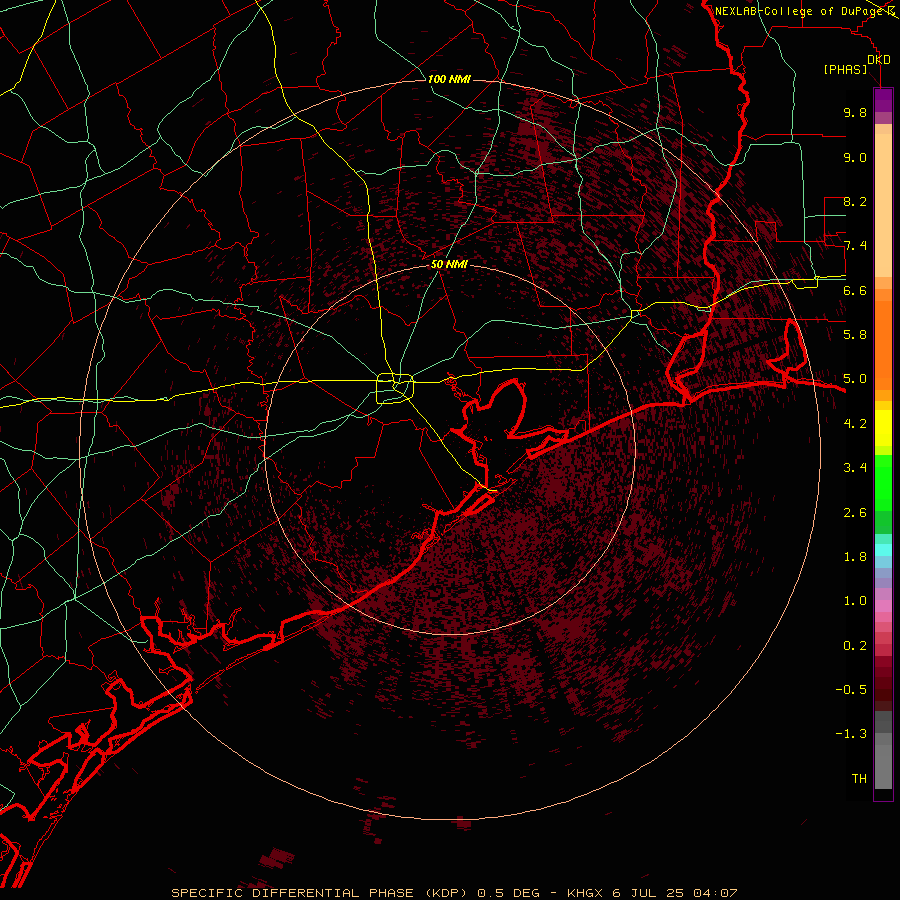This screenshot has width=900, height=900.
Task: Click the 100 NMI range ring label
Action: (x=449, y=79)
